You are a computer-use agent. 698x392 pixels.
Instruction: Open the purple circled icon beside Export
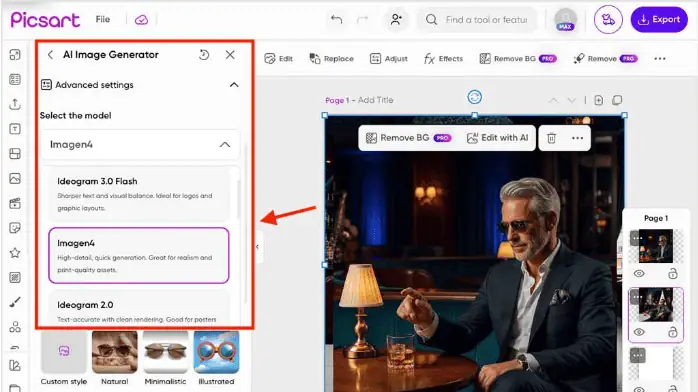click(x=608, y=20)
